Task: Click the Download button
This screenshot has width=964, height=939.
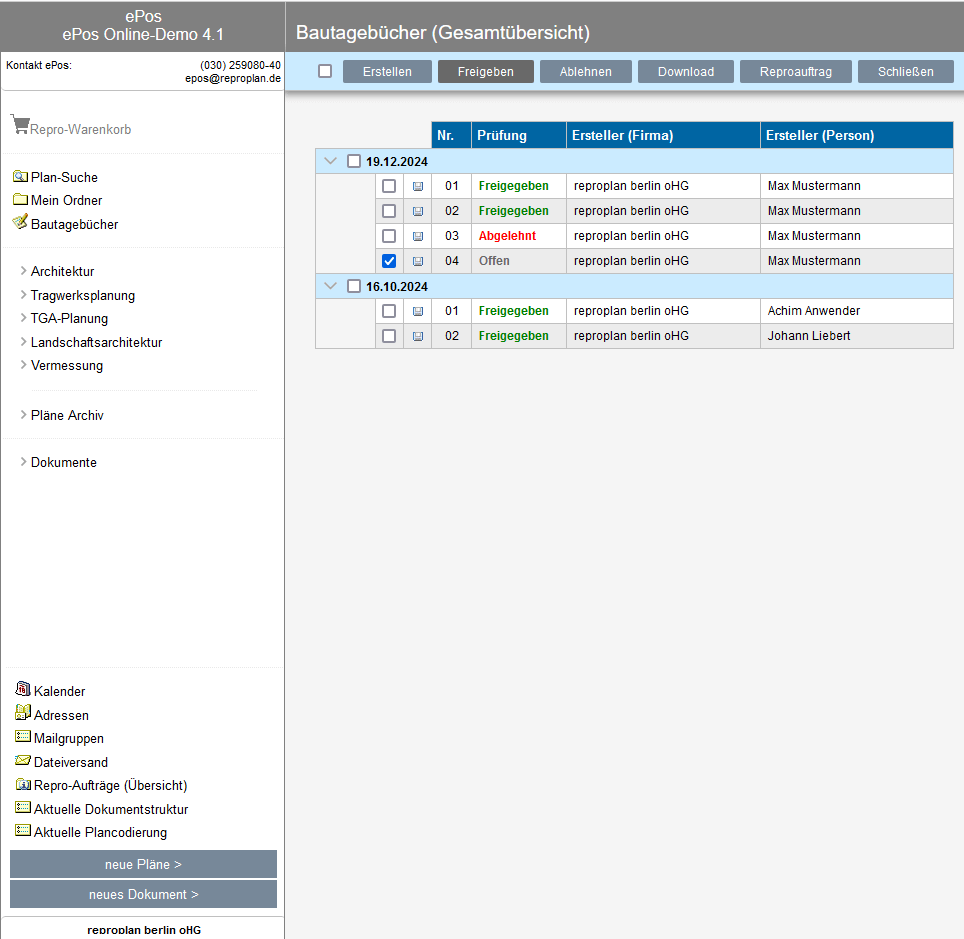Action: pyautogui.click(x=686, y=71)
